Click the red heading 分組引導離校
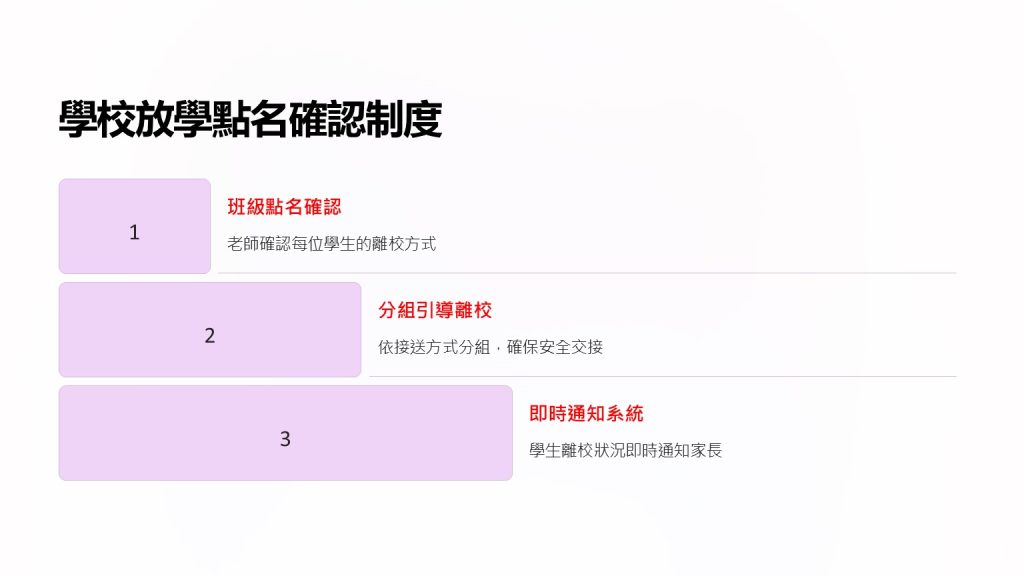1024x576 pixels. pyautogui.click(x=435, y=310)
